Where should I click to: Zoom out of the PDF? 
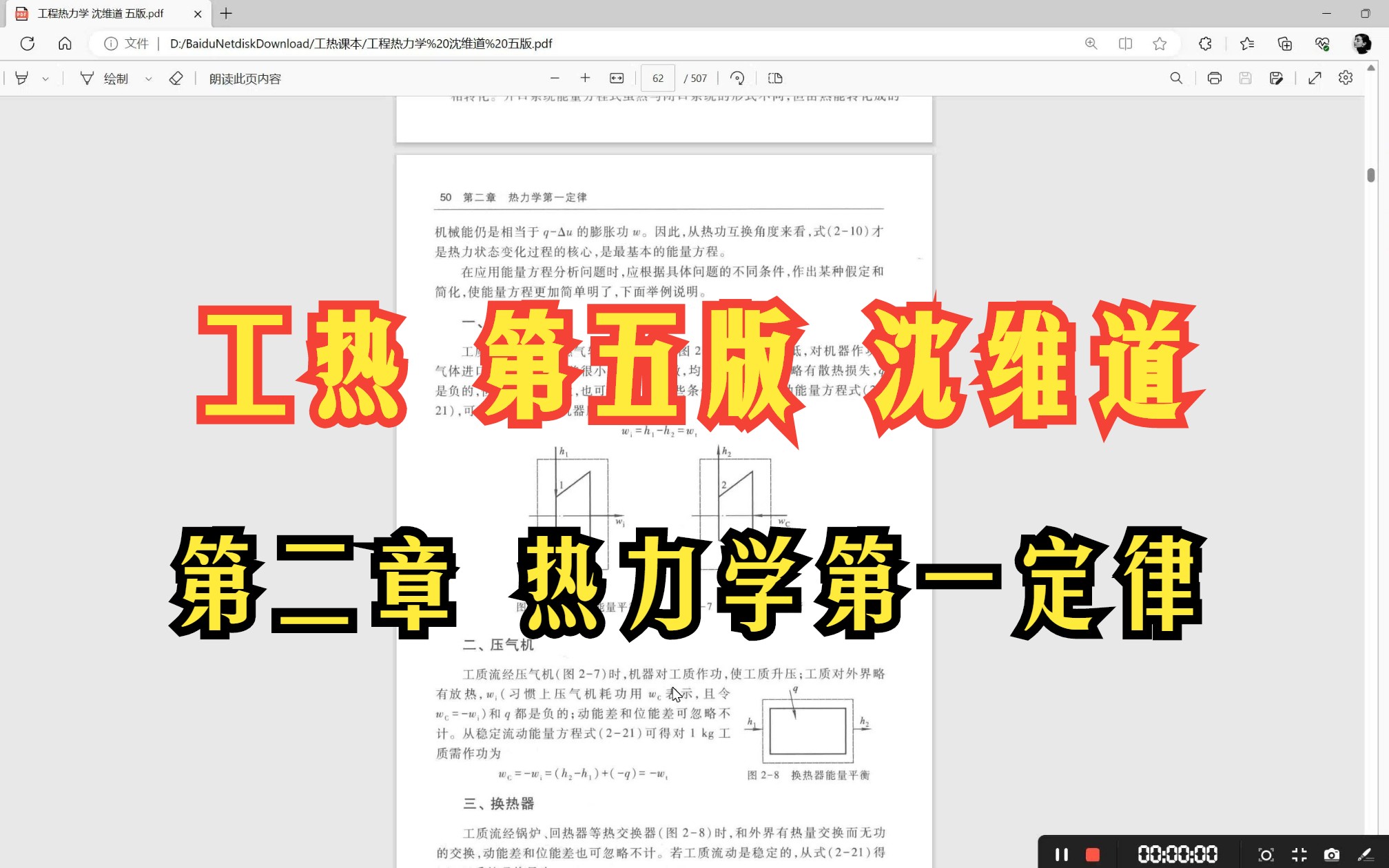click(x=555, y=79)
